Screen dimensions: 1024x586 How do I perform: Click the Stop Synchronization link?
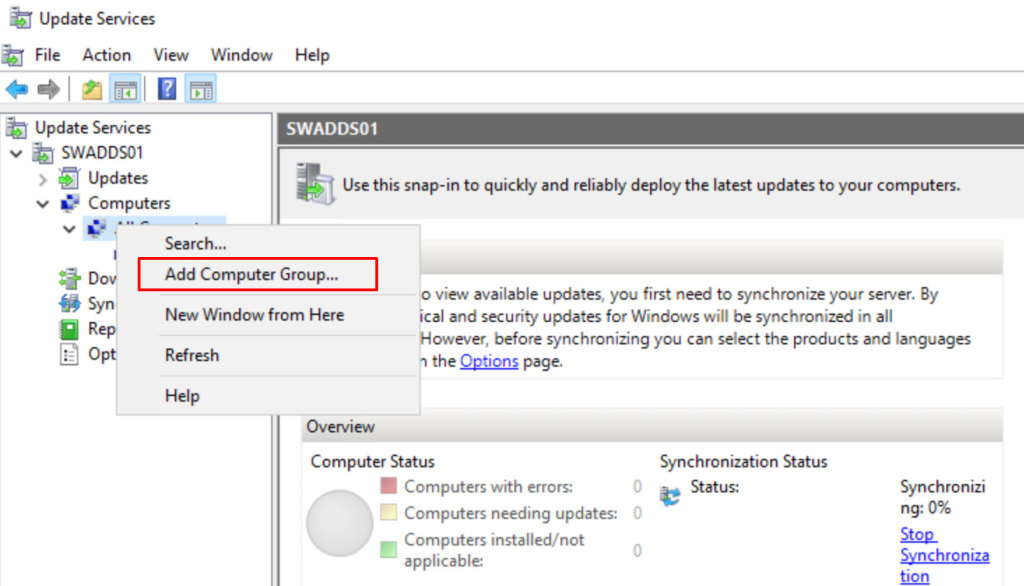(944, 555)
